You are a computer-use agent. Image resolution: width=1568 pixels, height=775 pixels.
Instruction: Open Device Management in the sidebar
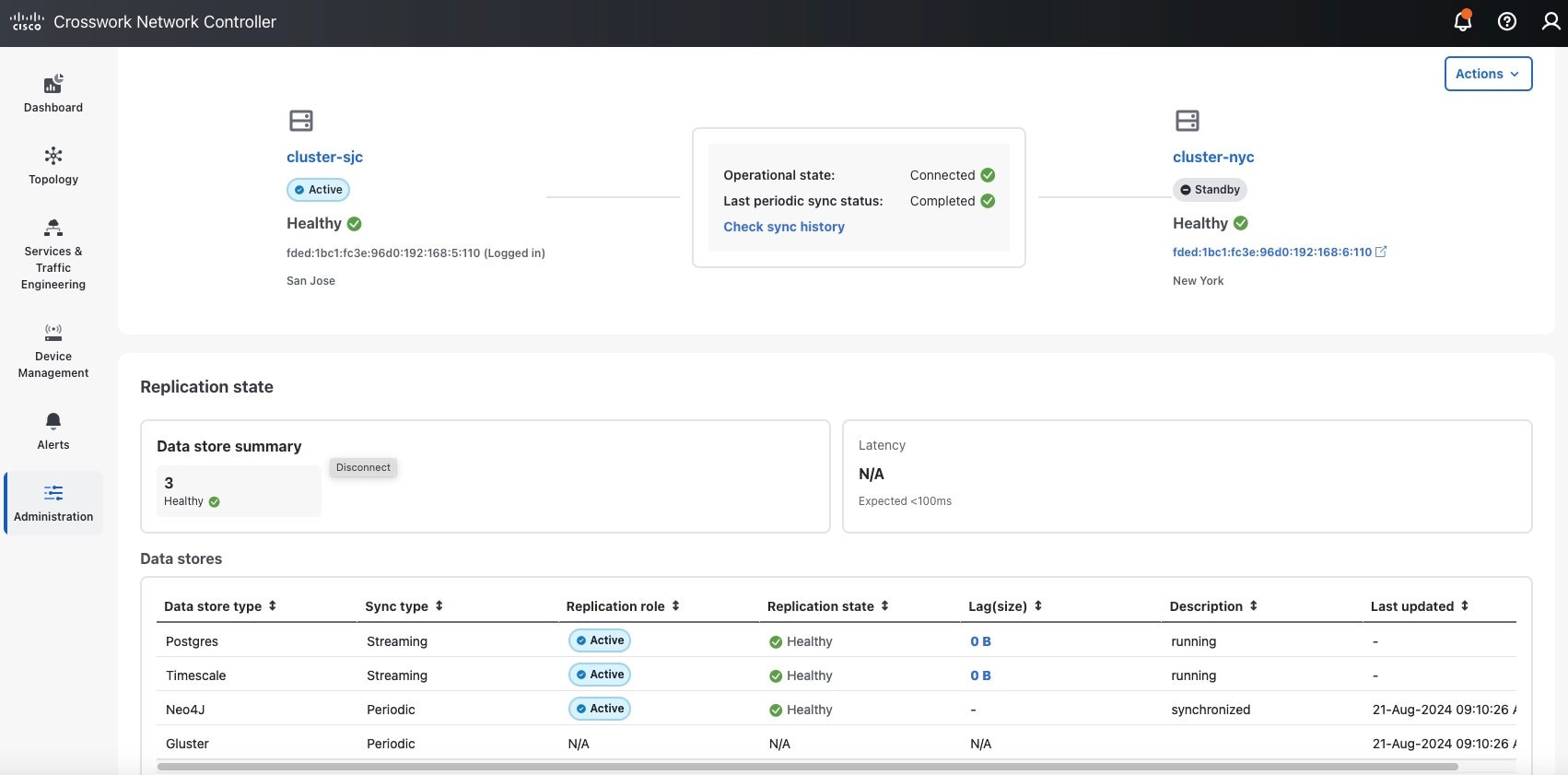click(53, 351)
